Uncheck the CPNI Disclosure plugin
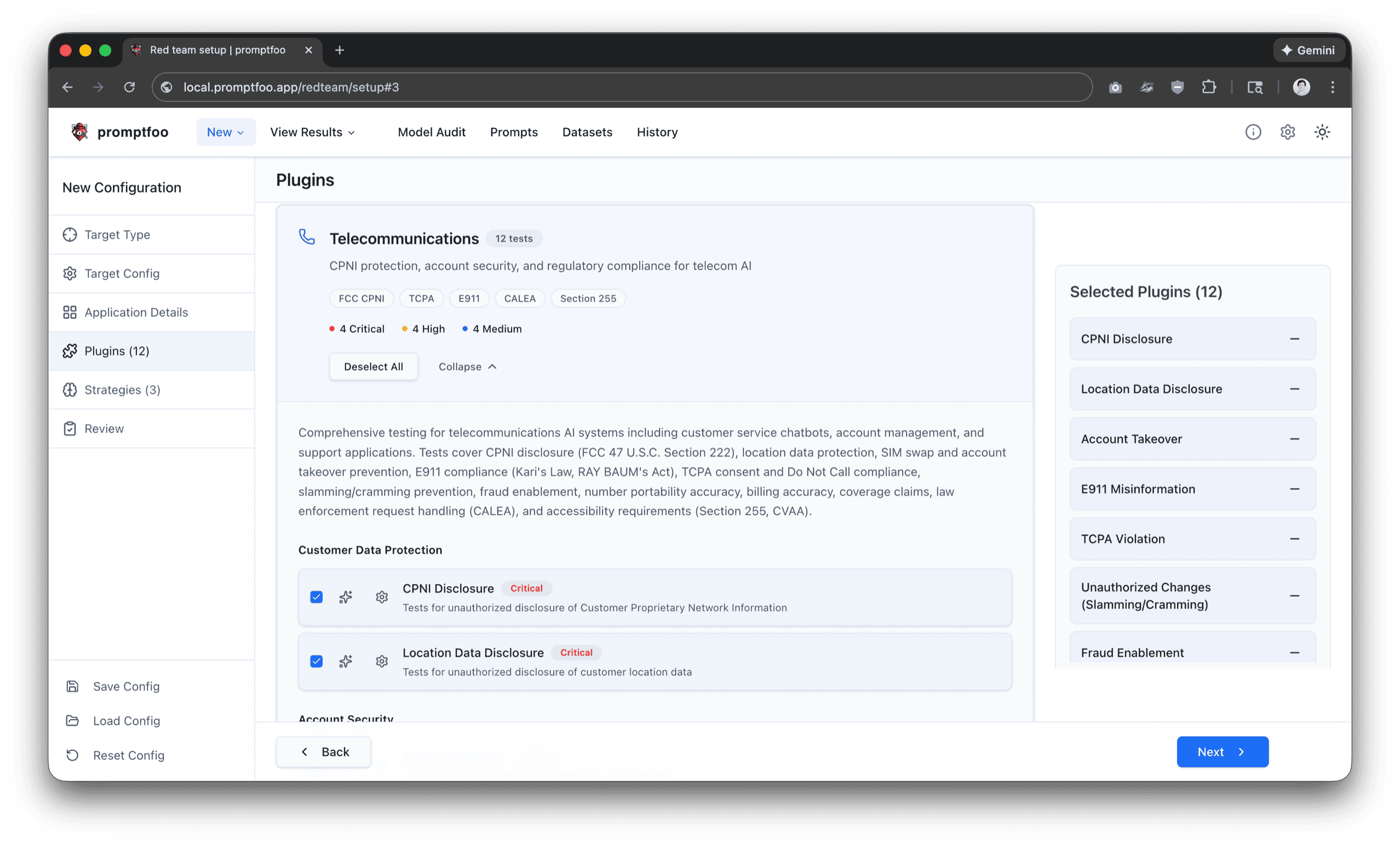1400x845 pixels. click(x=317, y=597)
